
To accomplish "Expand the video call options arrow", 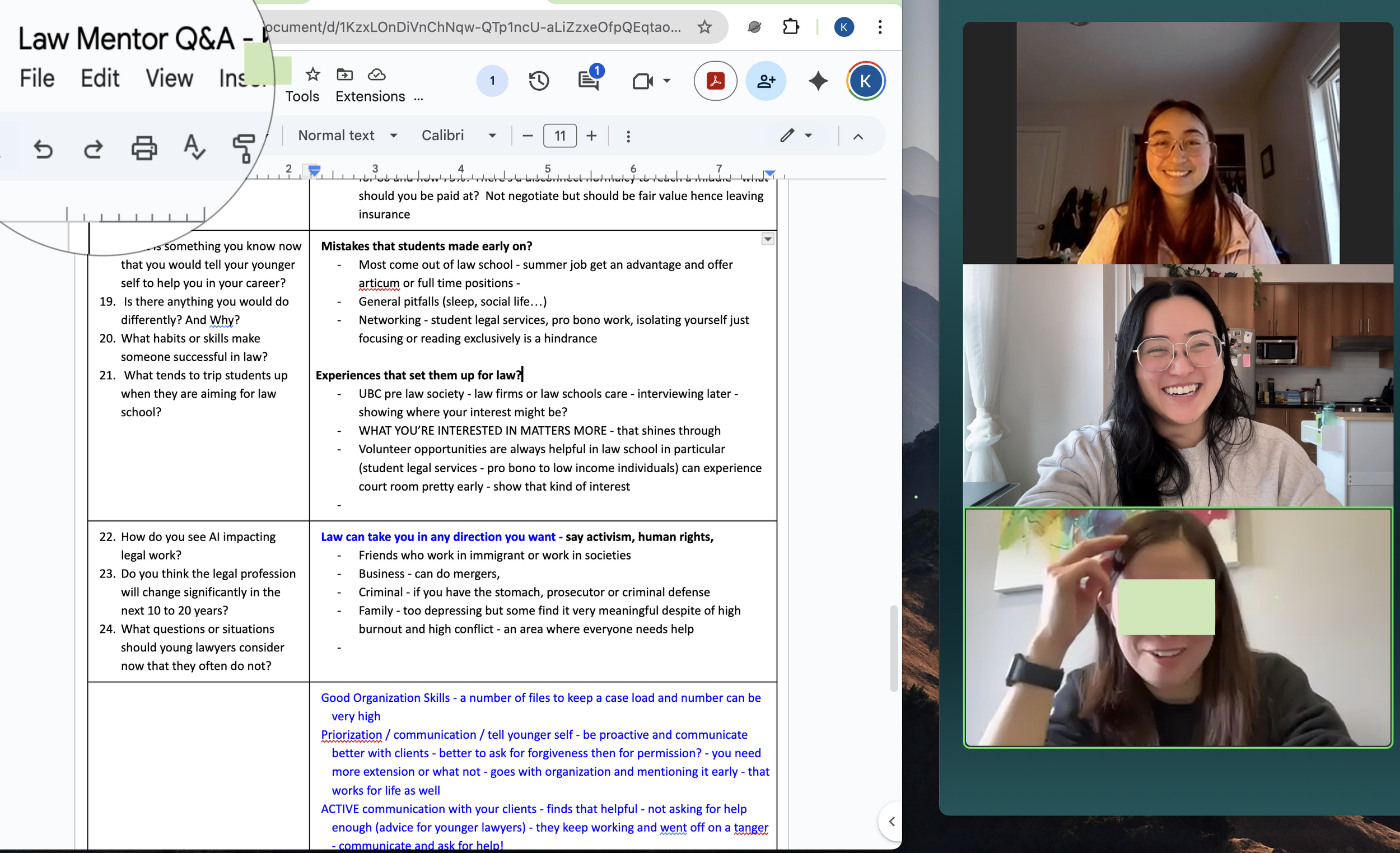I will (666, 81).
